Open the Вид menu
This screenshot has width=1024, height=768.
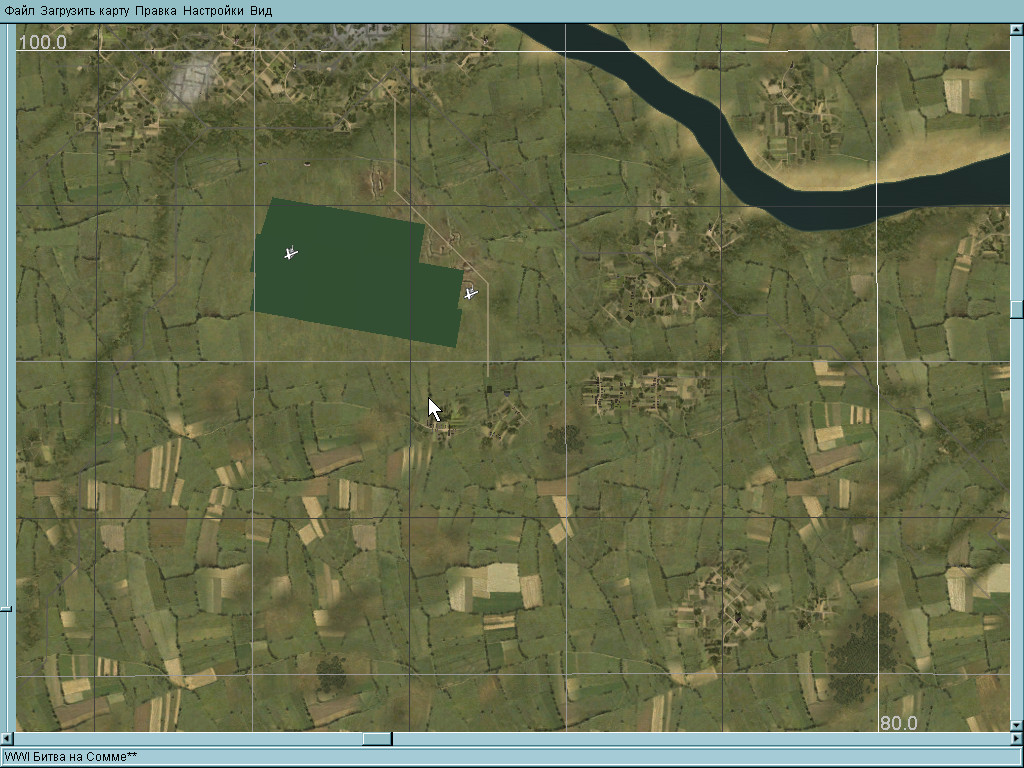[x=261, y=10]
